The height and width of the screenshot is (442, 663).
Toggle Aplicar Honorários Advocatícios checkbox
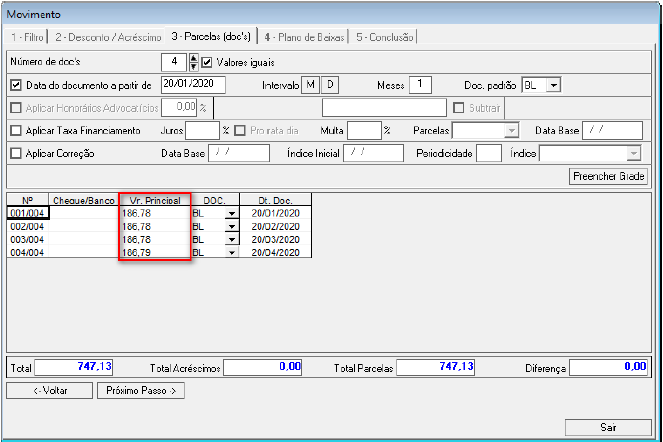pos(16,108)
